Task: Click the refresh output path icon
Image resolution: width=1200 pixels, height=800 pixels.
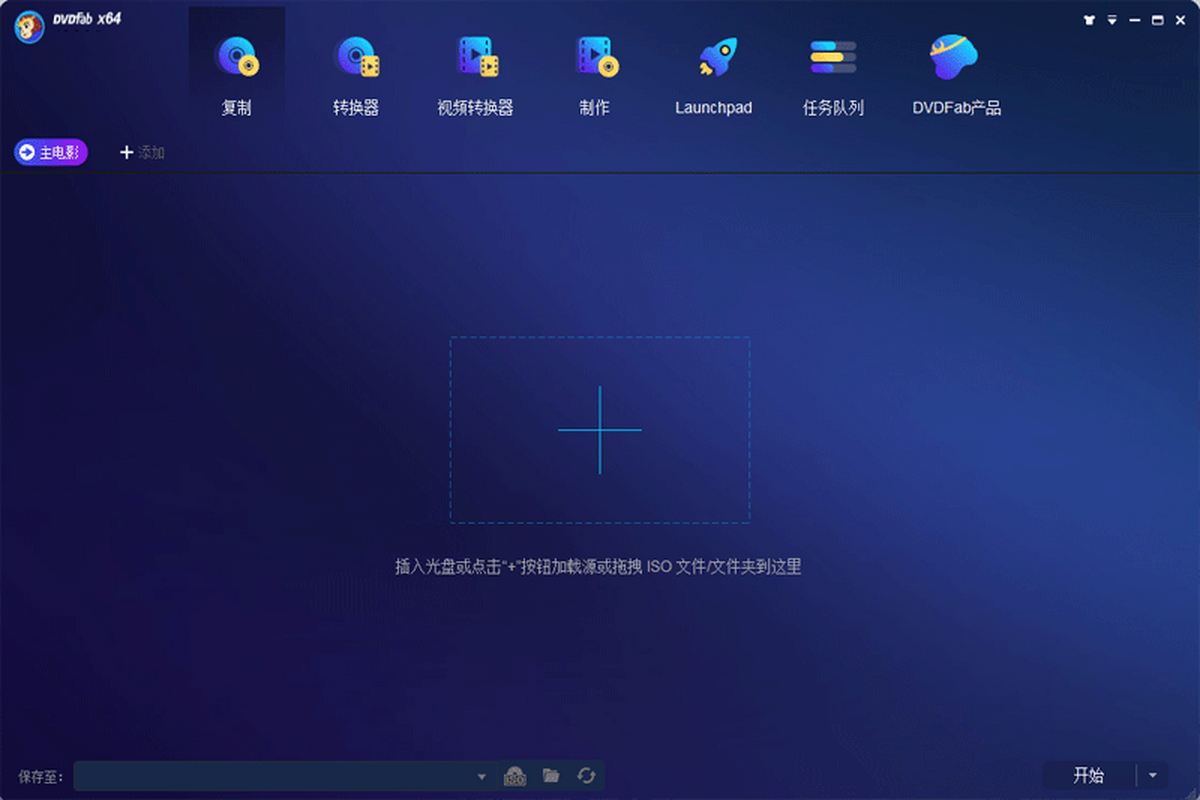Action: pos(586,776)
